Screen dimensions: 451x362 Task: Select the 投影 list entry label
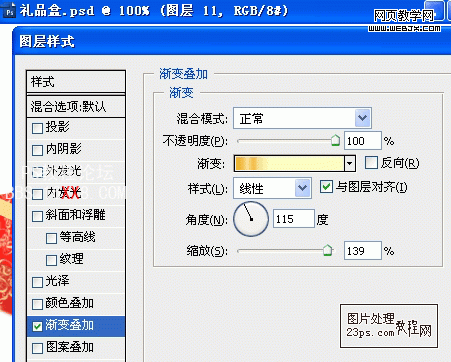point(57,127)
